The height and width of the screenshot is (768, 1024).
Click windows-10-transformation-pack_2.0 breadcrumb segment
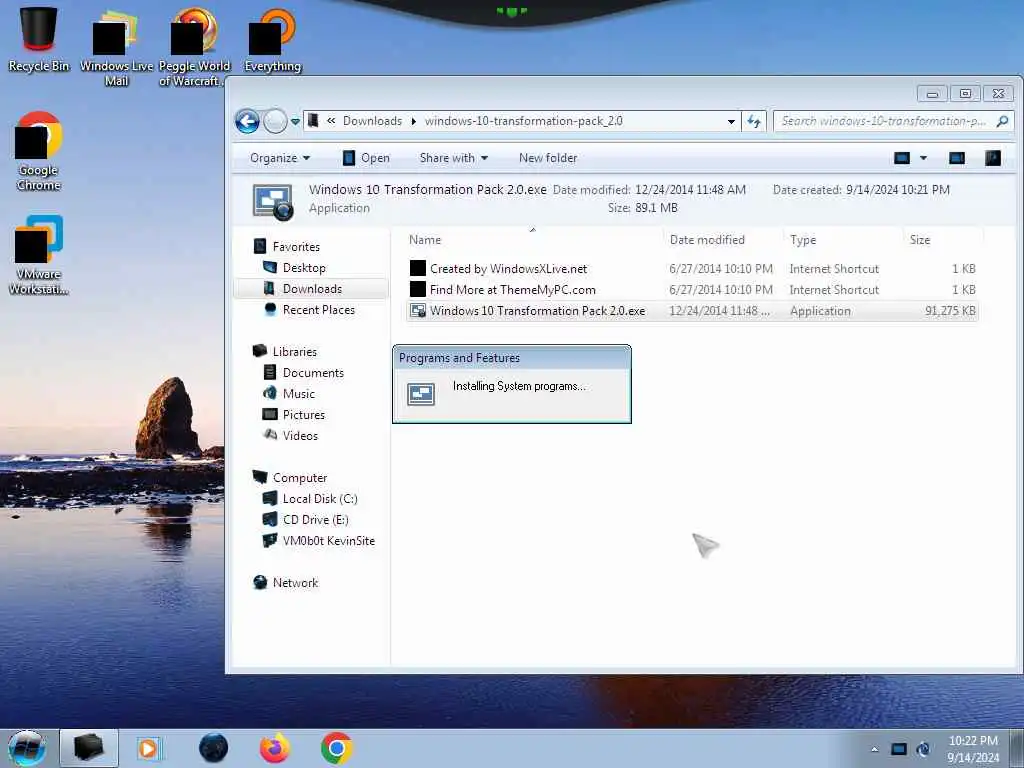(524, 121)
